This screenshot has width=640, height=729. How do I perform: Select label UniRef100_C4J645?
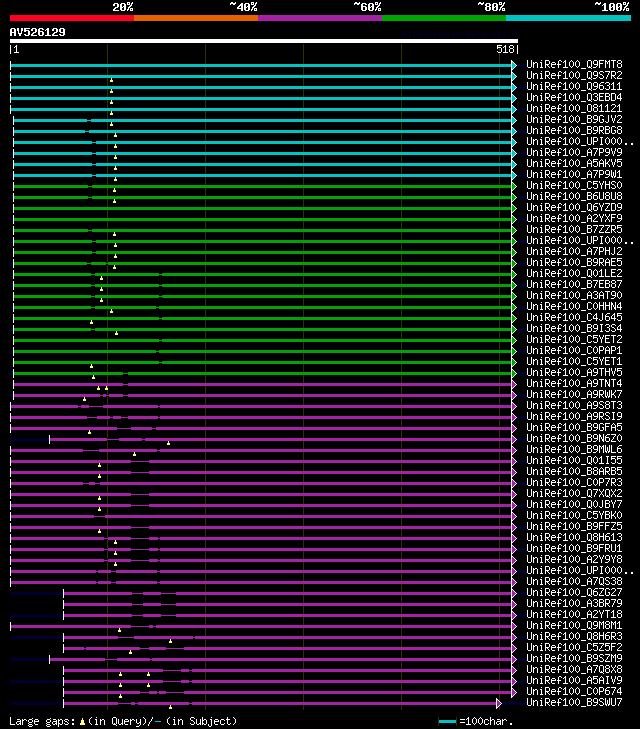coord(574,318)
